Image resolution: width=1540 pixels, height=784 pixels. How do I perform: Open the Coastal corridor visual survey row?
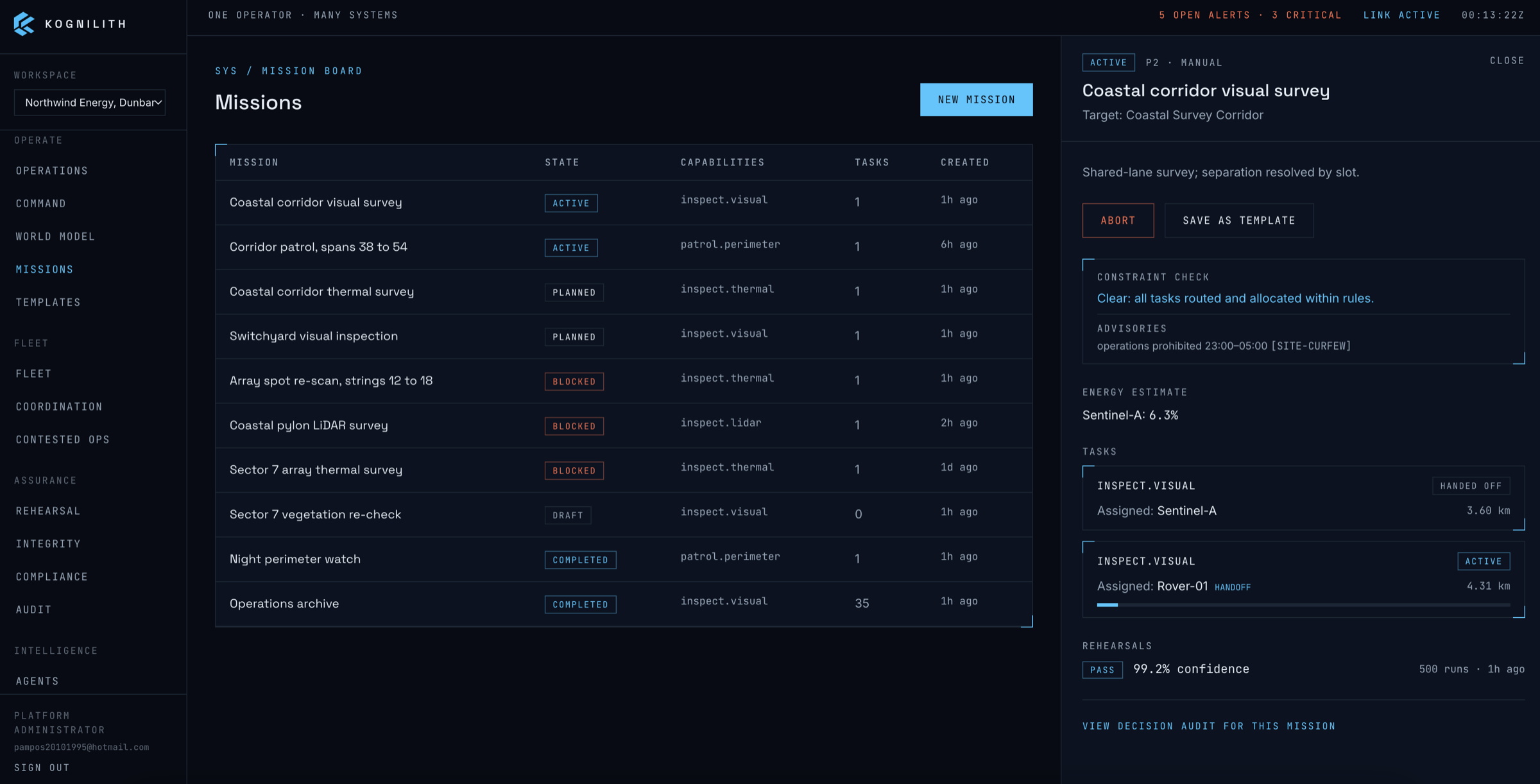pyautogui.click(x=624, y=202)
